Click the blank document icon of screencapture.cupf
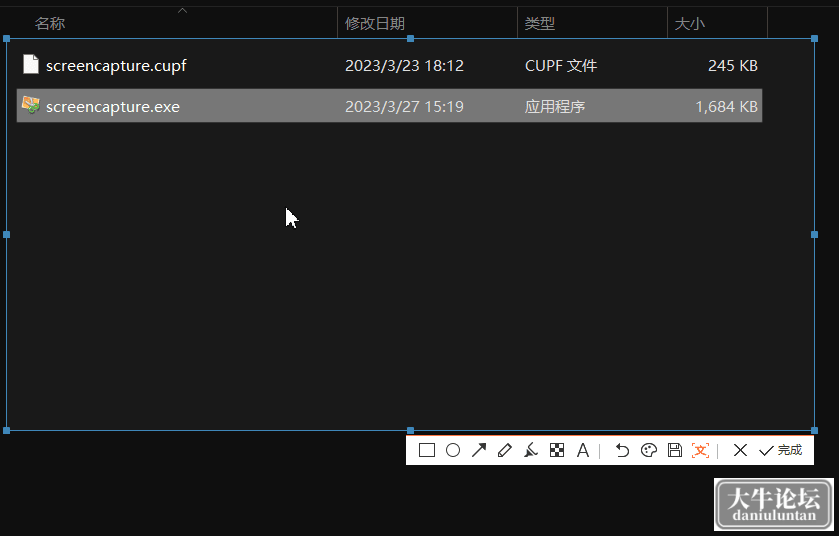839x536 pixels. point(31,64)
